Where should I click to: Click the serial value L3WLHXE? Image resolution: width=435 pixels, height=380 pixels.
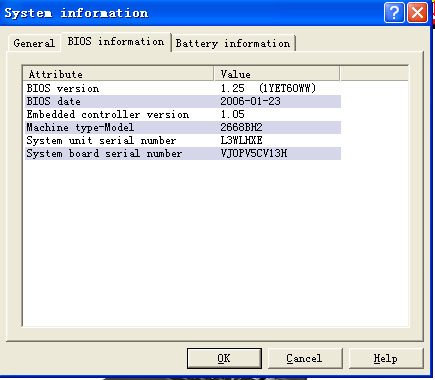(241, 140)
